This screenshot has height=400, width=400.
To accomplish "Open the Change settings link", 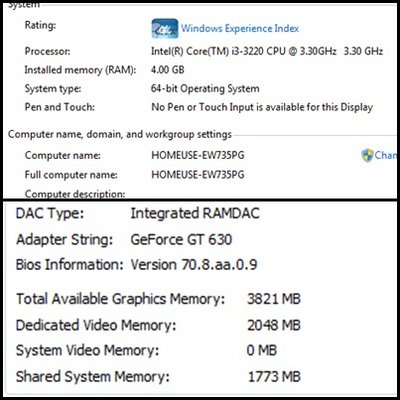I will tap(386, 155).
